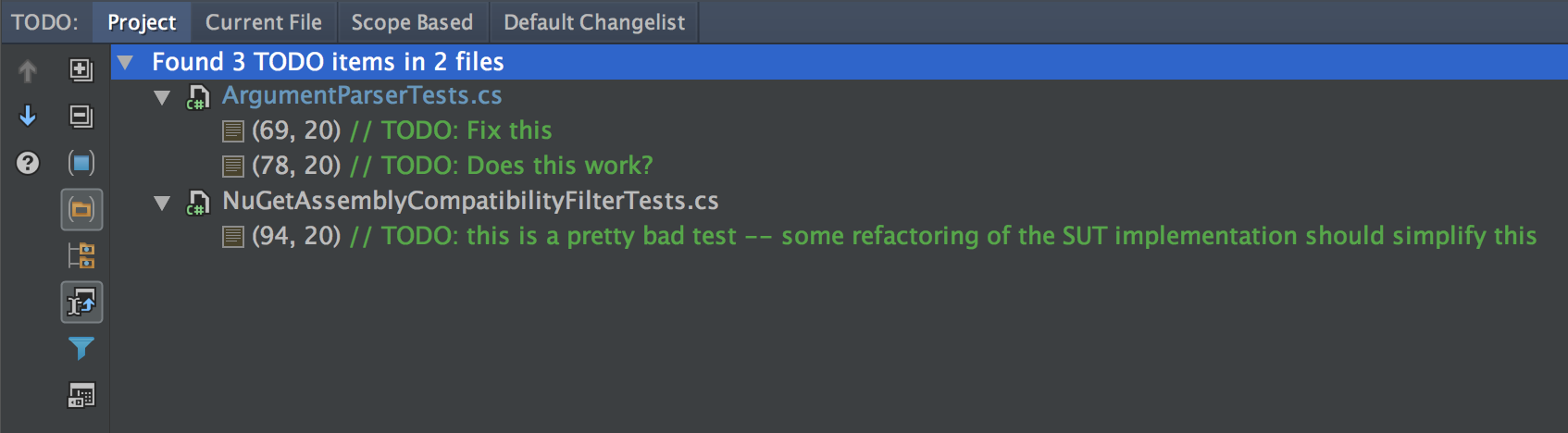Click the Next TODO down arrow
The height and width of the screenshot is (433, 1568).
[x=28, y=116]
